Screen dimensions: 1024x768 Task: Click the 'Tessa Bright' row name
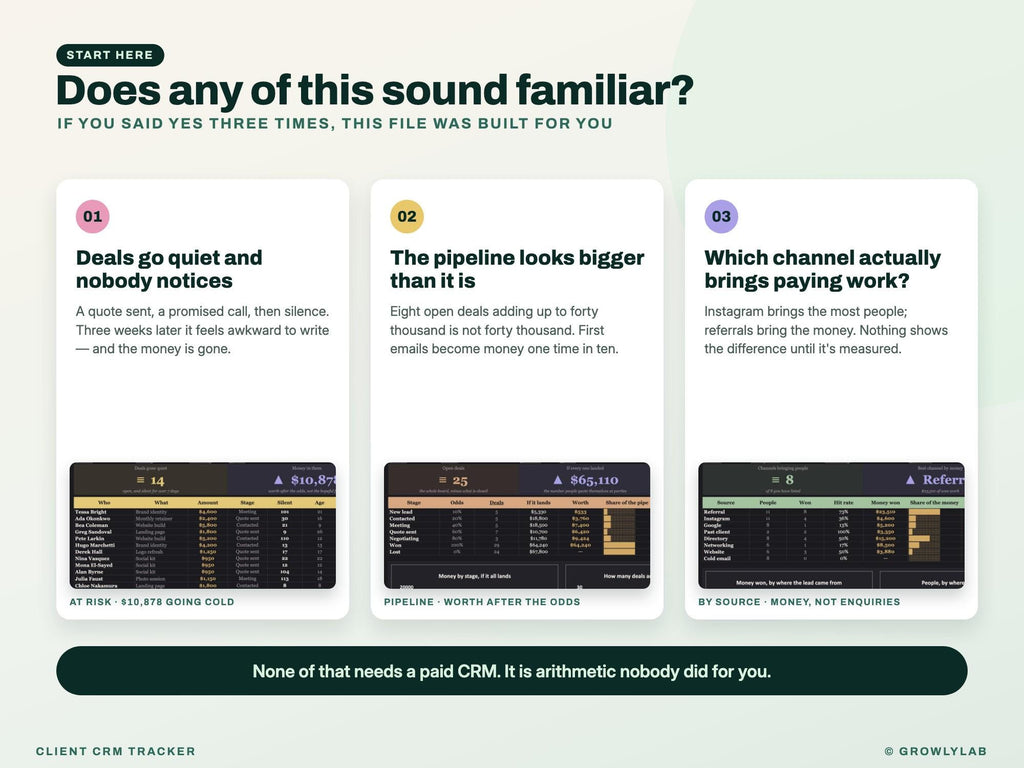click(91, 512)
